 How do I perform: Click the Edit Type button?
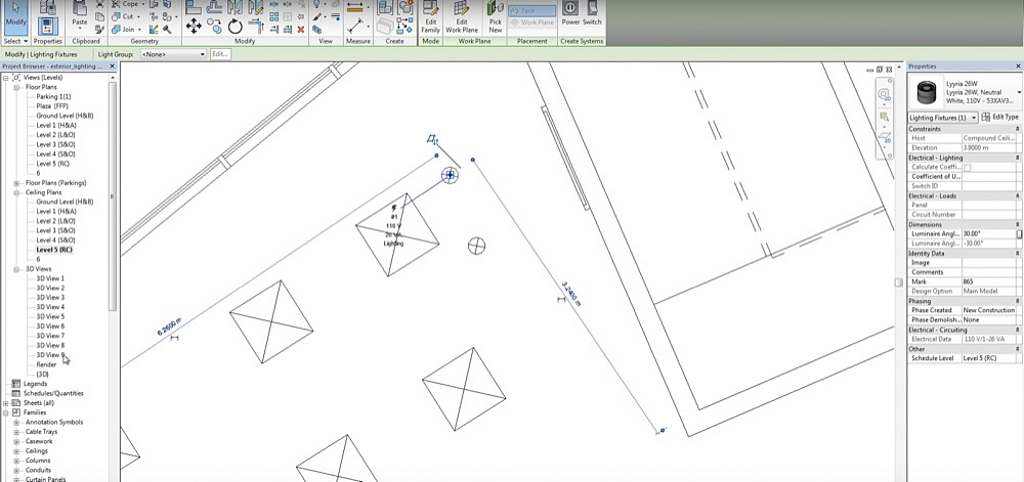(x=1000, y=117)
